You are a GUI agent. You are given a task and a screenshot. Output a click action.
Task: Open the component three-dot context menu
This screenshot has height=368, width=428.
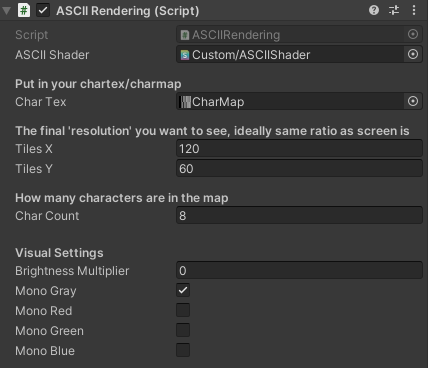click(414, 10)
